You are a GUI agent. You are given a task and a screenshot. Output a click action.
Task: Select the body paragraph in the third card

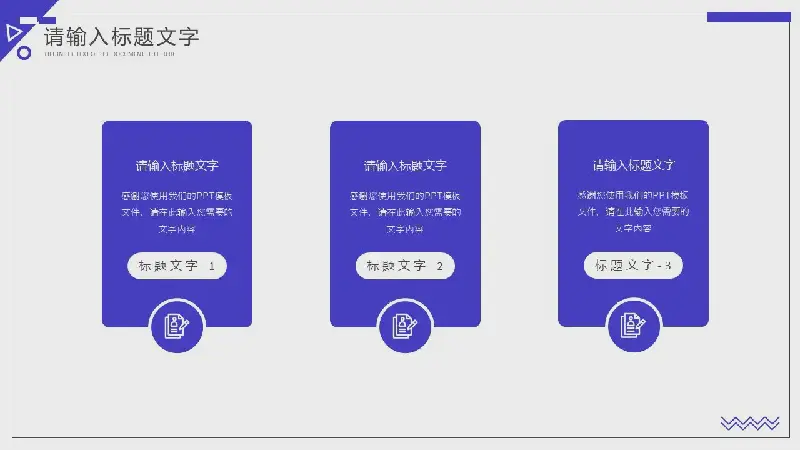click(633, 211)
